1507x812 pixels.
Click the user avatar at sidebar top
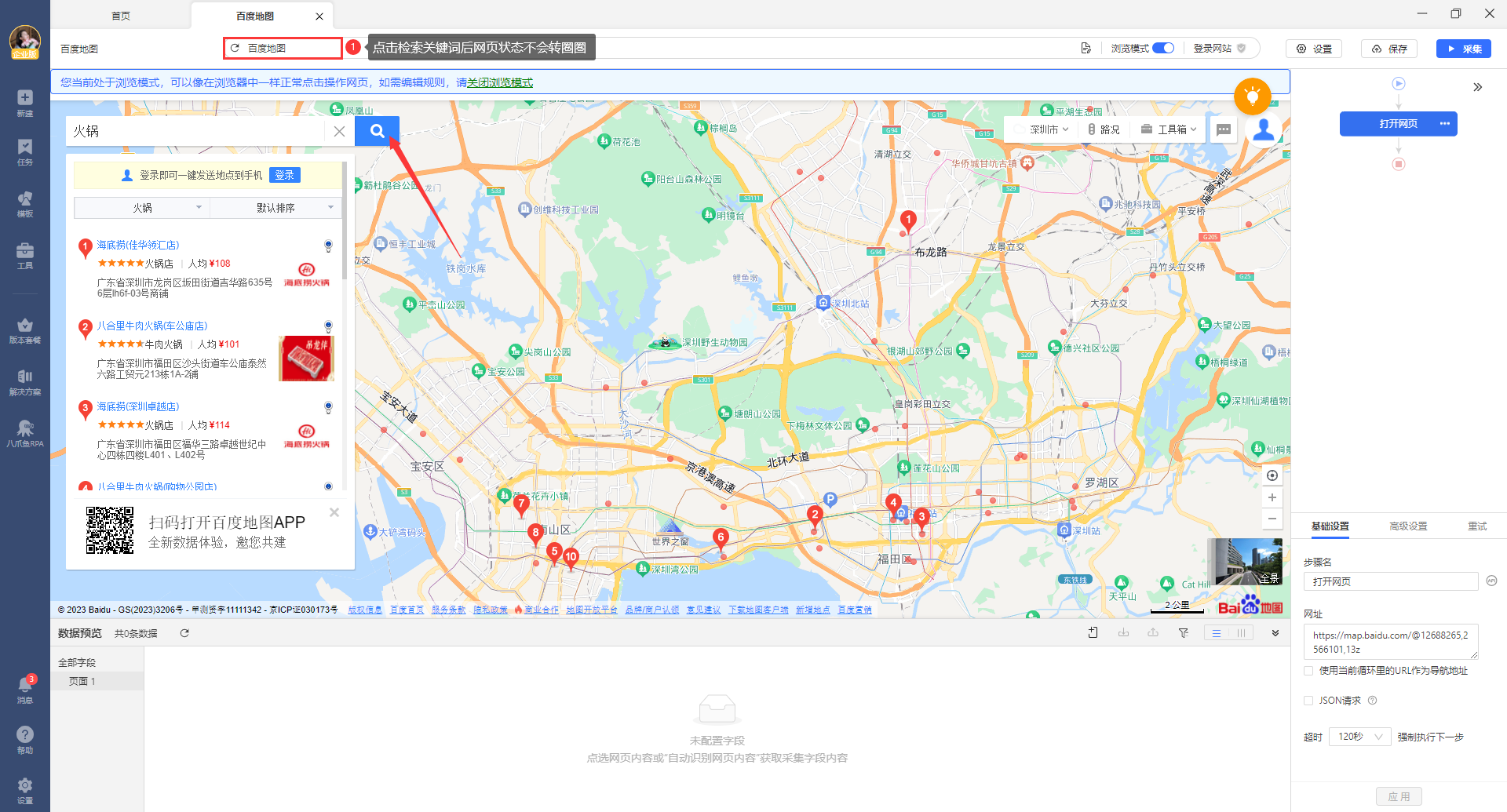point(25,41)
